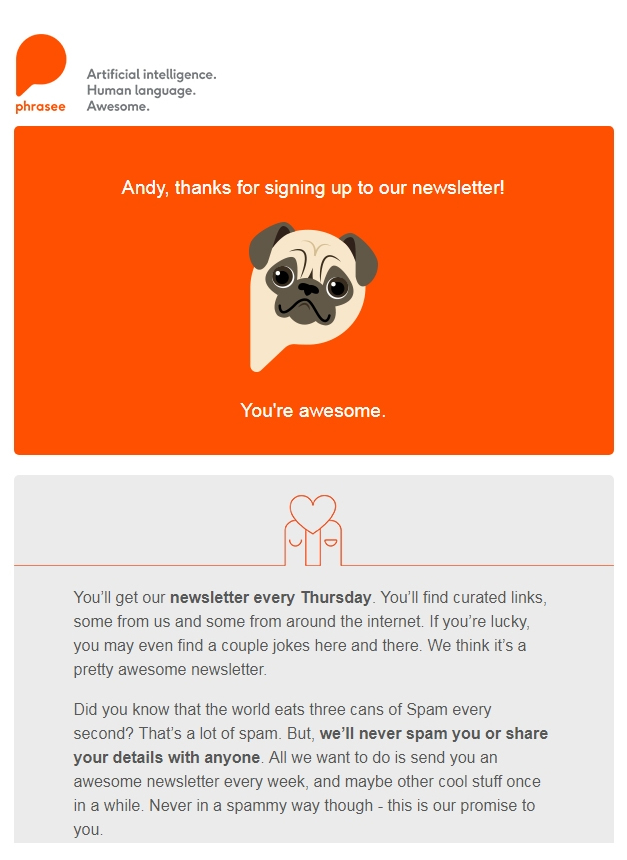Click the "Andy, thanks for signing up" heading
Viewport: 627px width, 860px height.
point(313,188)
